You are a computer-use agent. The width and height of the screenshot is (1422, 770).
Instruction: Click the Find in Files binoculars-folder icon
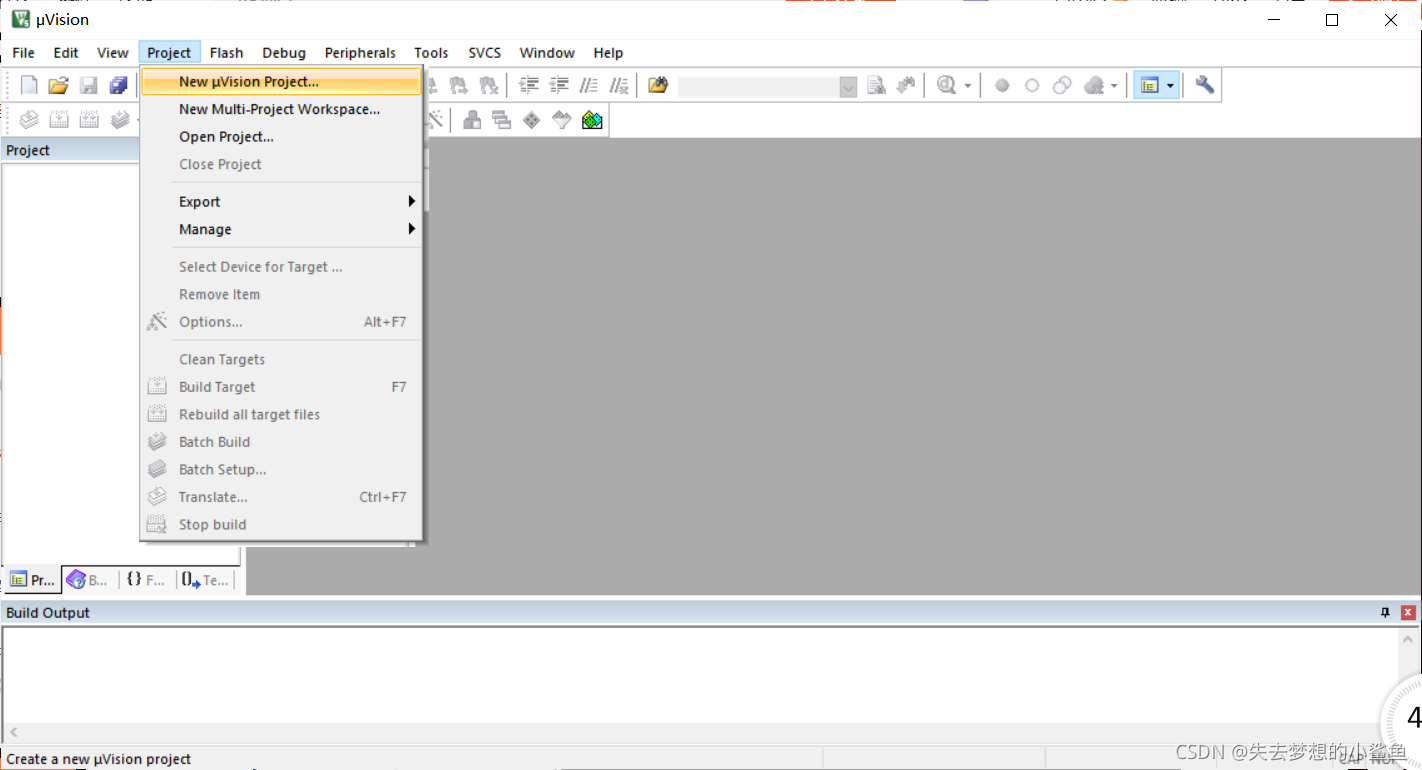pyautogui.click(x=657, y=86)
